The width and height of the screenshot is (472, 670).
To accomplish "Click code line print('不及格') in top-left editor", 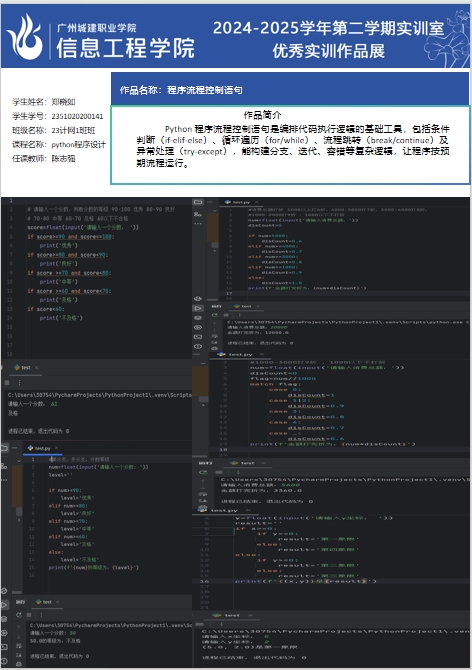I will (x=61, y=318).
